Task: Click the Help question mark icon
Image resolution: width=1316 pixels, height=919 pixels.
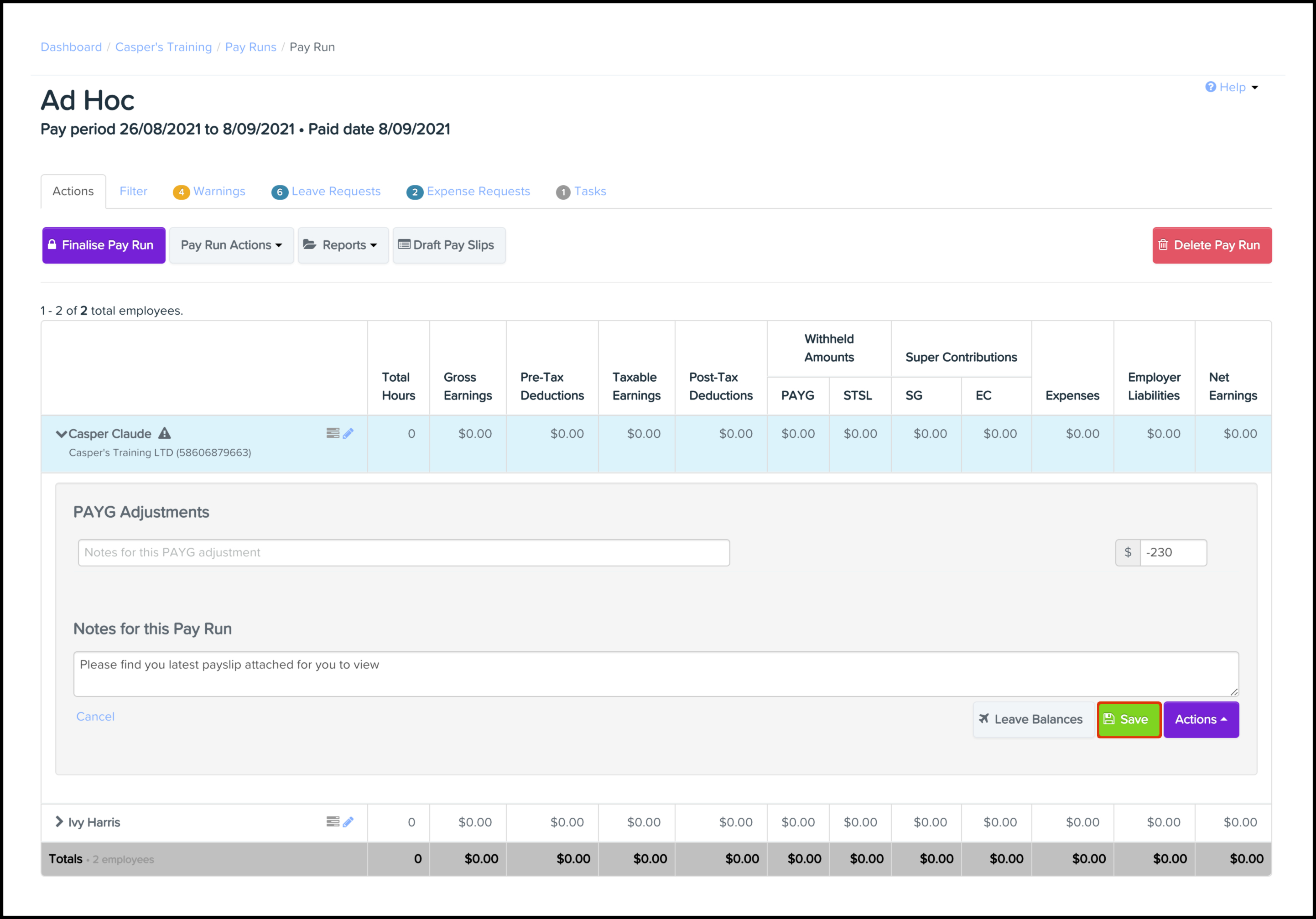Action: tap(1210, 87)
